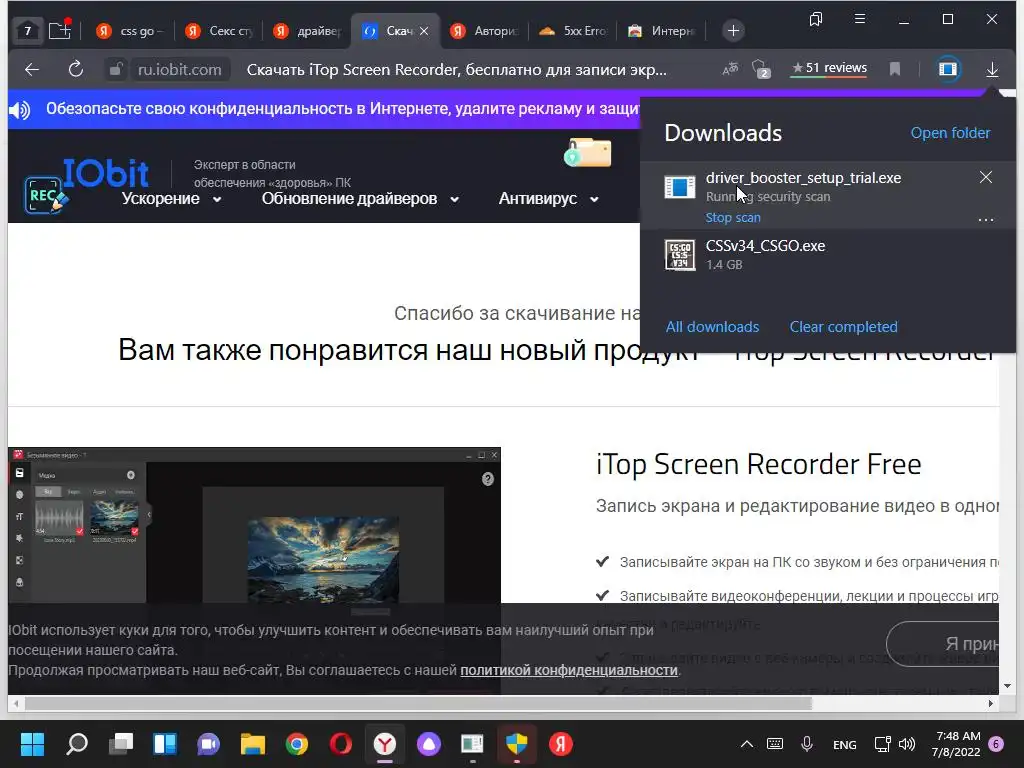Open 'All downloads' link

(712, 327)
